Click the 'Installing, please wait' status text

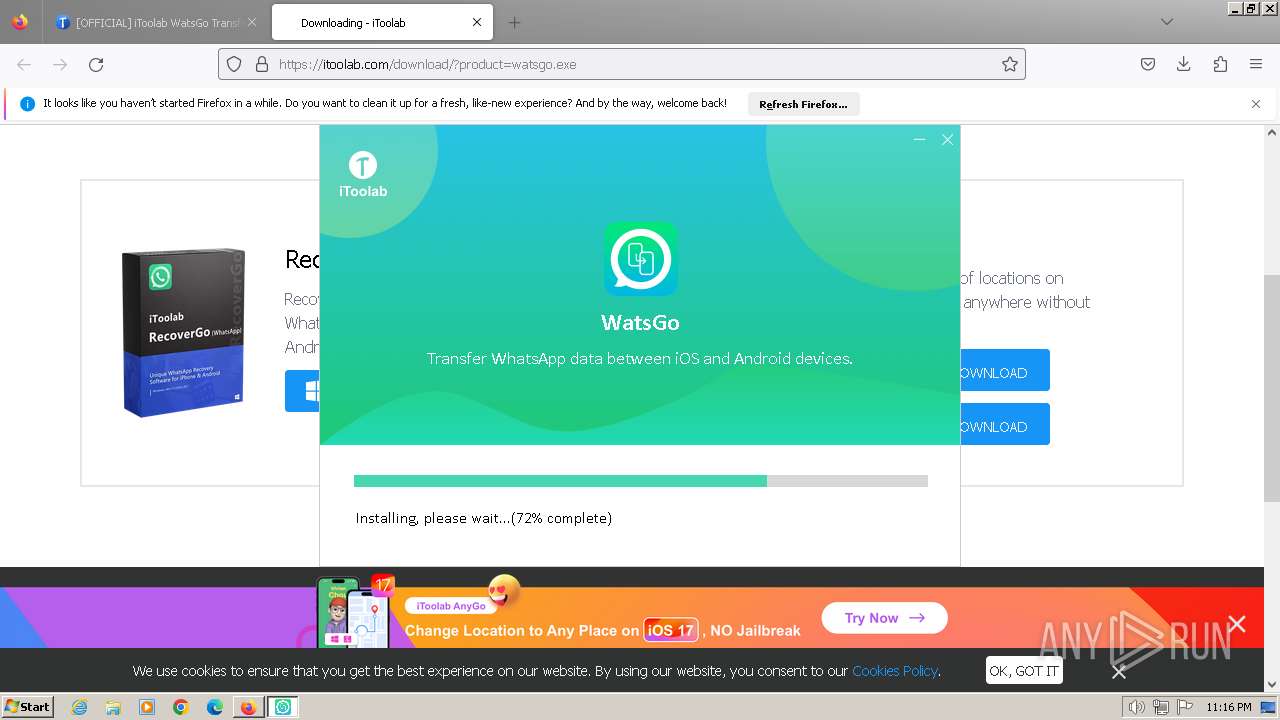(x=484, y=518)
